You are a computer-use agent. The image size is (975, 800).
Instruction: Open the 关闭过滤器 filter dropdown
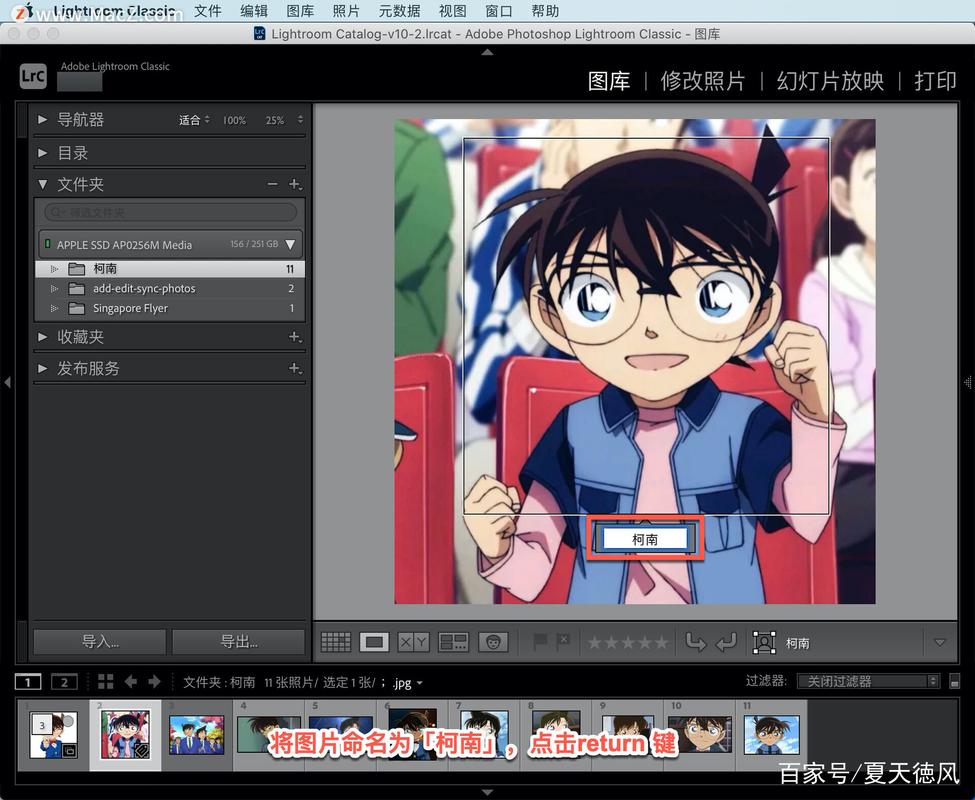868,682
